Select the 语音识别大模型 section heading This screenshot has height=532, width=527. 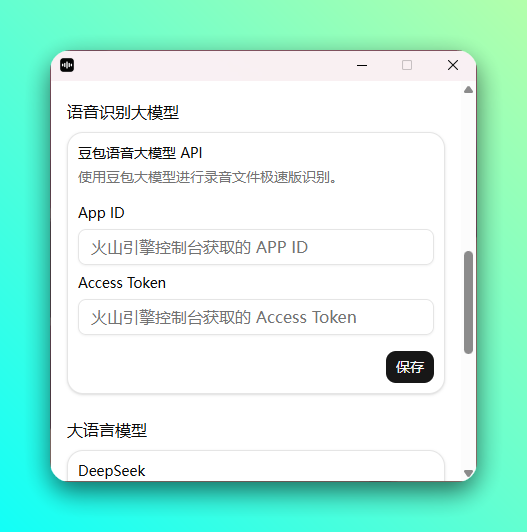(x=123, y=112)
